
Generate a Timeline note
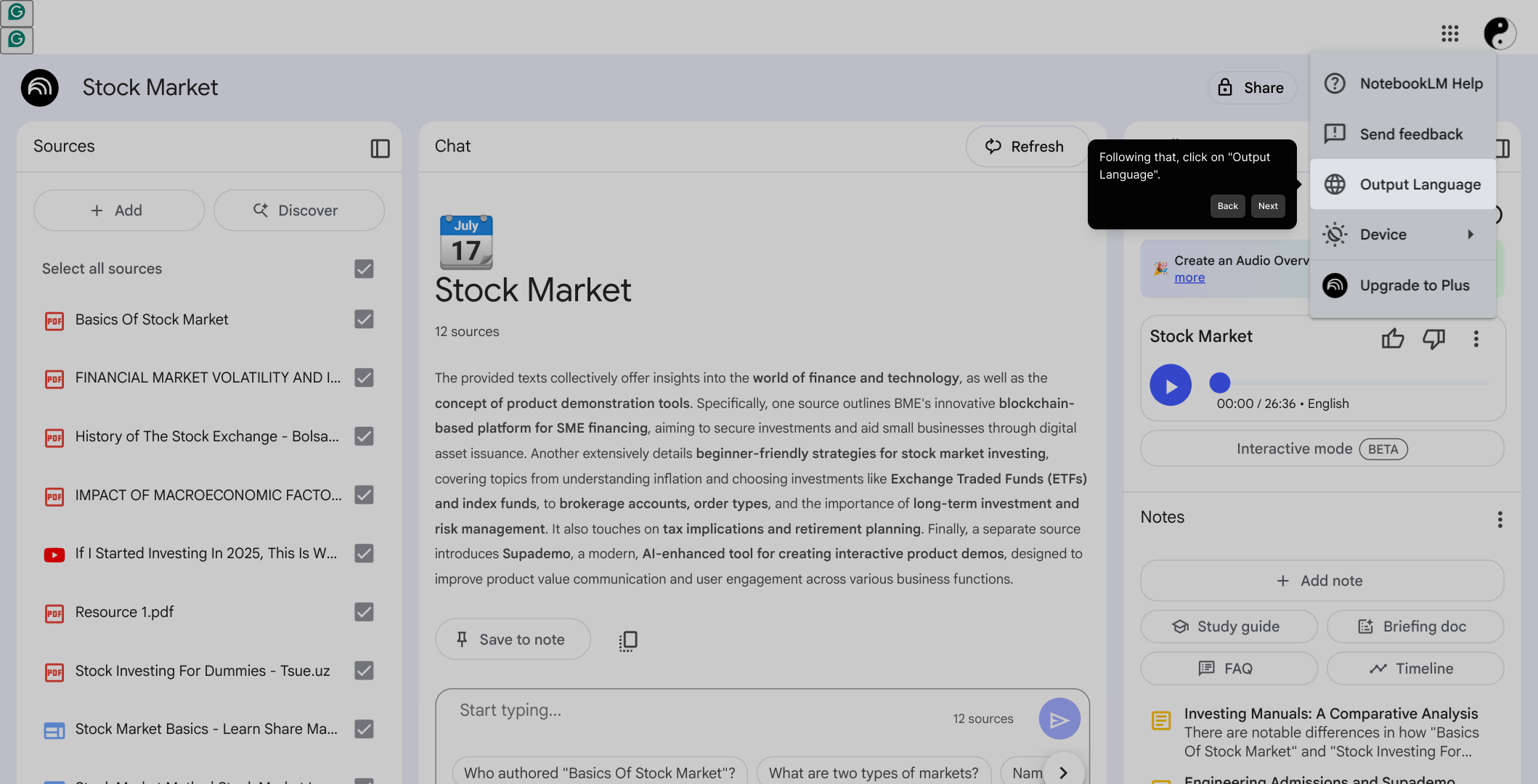[x=1415, y=669]
